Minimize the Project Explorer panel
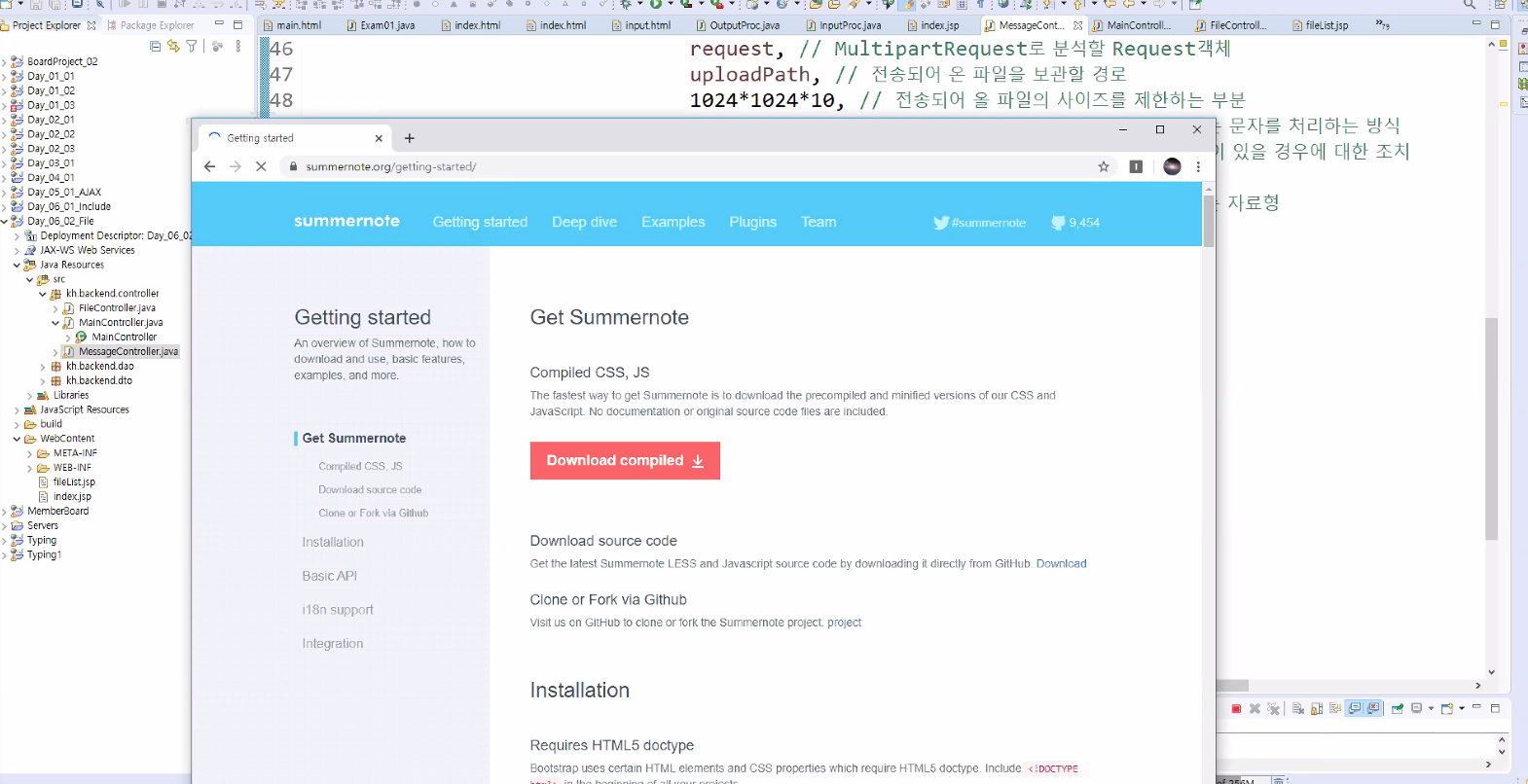The width and height of the screenshot is (1528, 784). point(219,24)
